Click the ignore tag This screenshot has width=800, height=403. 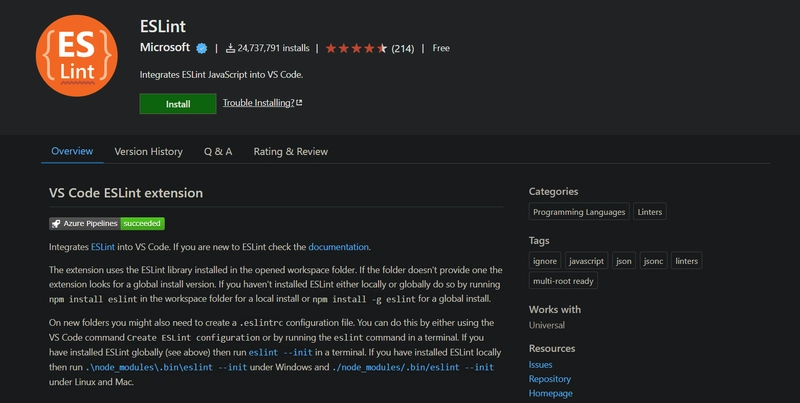[545, 261]
